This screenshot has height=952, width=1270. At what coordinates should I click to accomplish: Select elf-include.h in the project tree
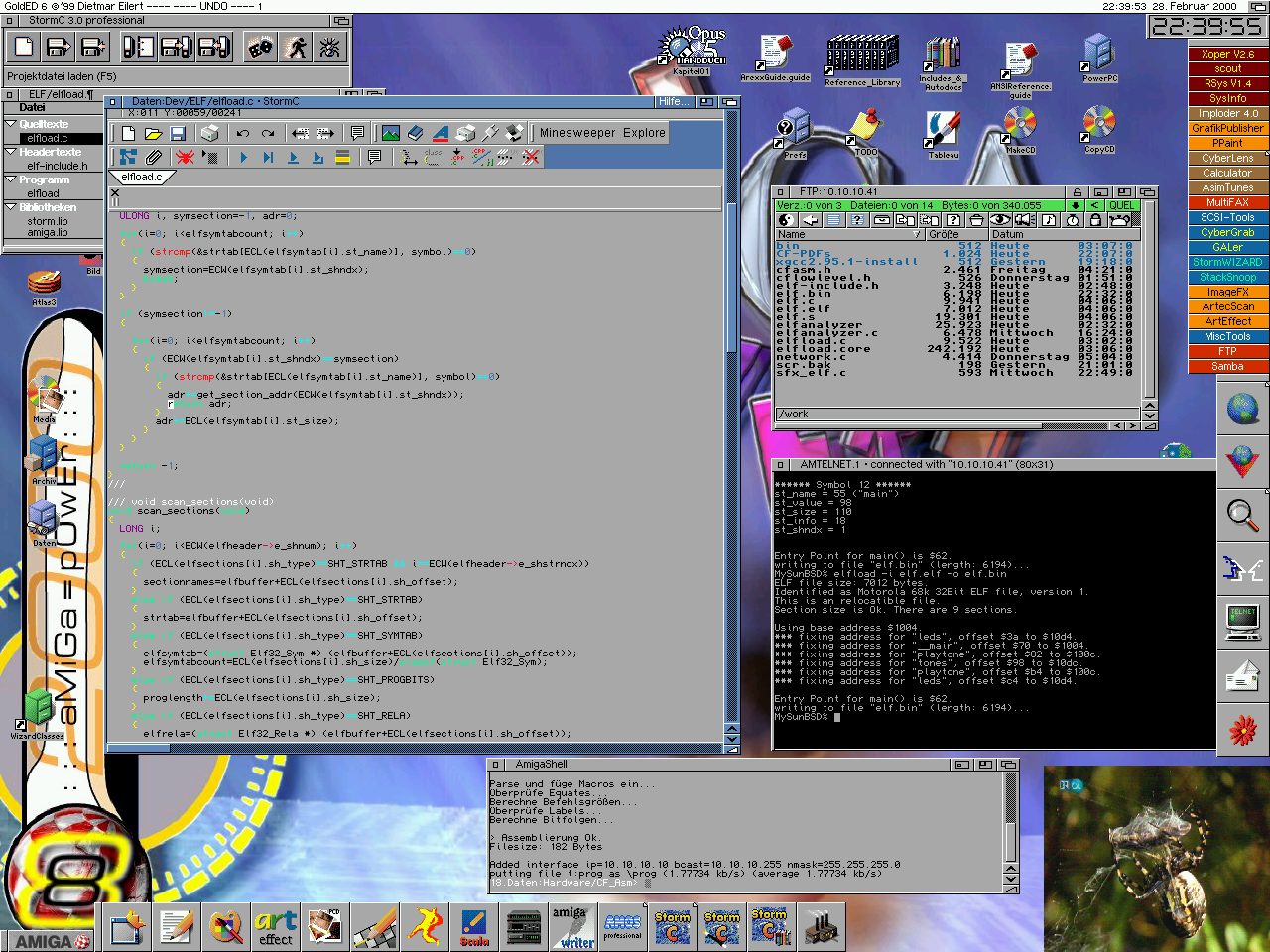coord(57,166)
